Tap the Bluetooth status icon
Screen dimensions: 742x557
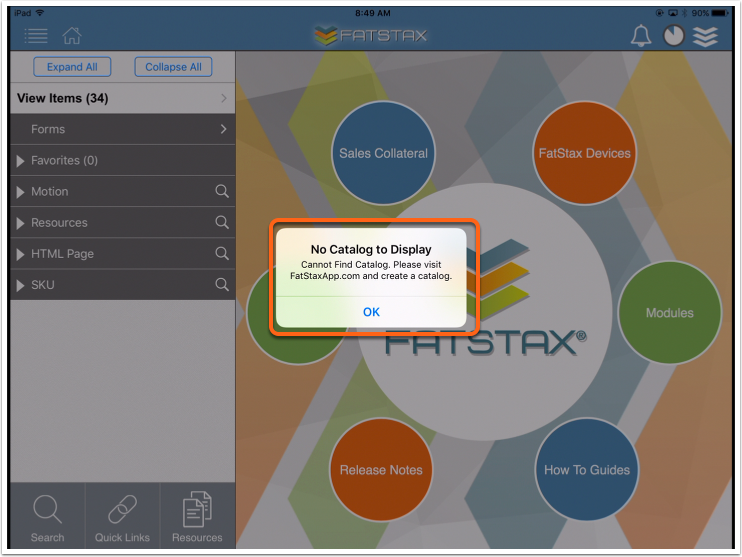(684, 13)
